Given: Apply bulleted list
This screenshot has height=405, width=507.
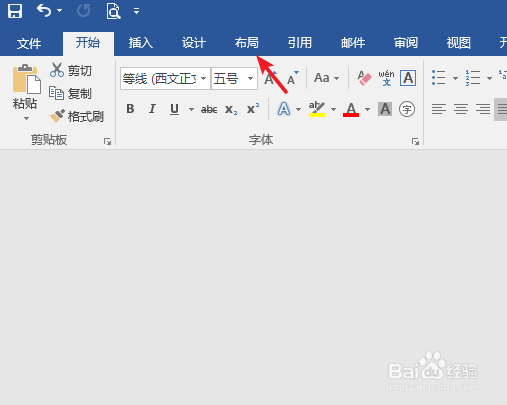Looking at the screenshot, I should click(439, 78).
